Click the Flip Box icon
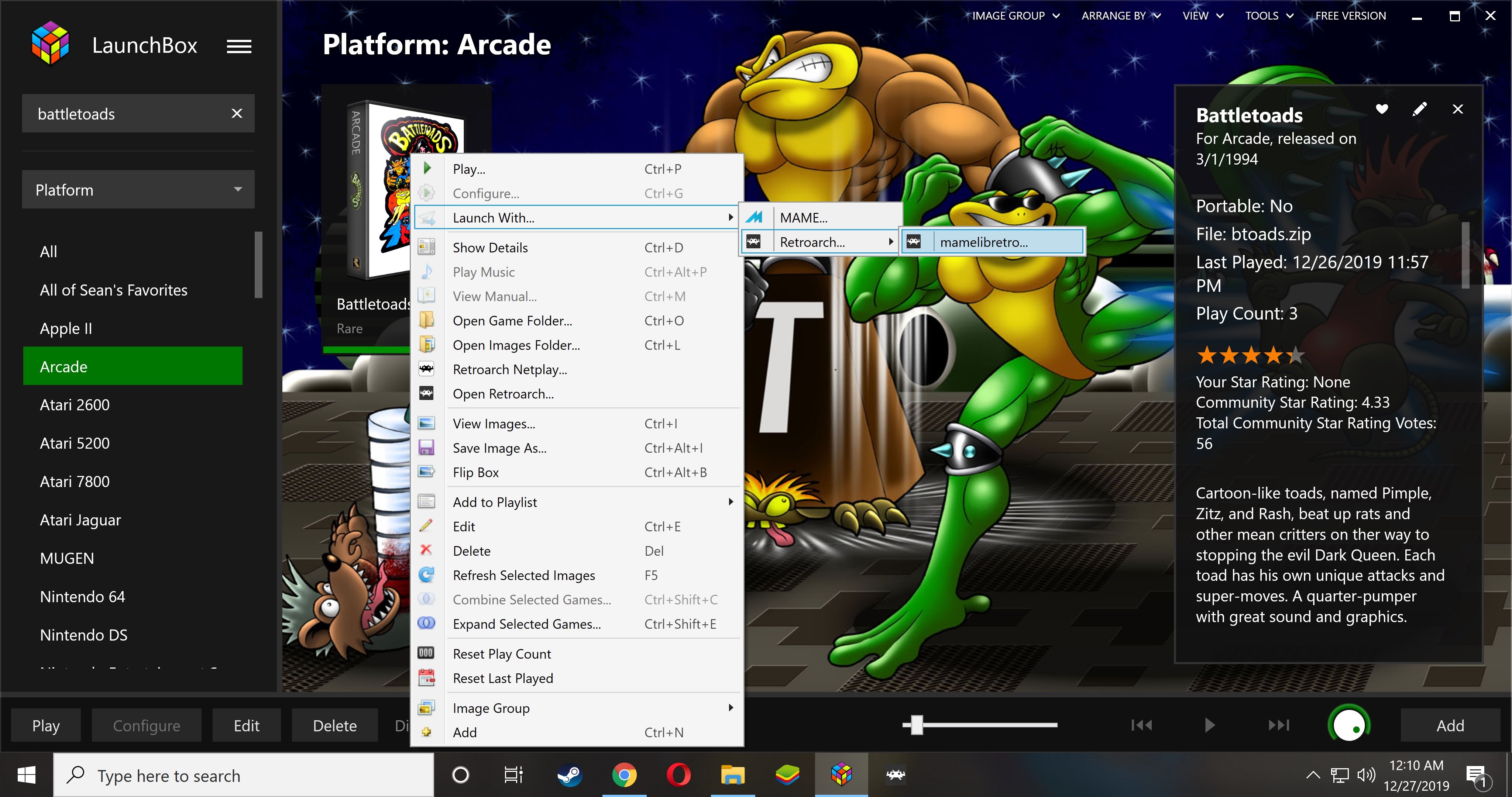The width and height of the screenshot is (1512, 797). (426, 472)
